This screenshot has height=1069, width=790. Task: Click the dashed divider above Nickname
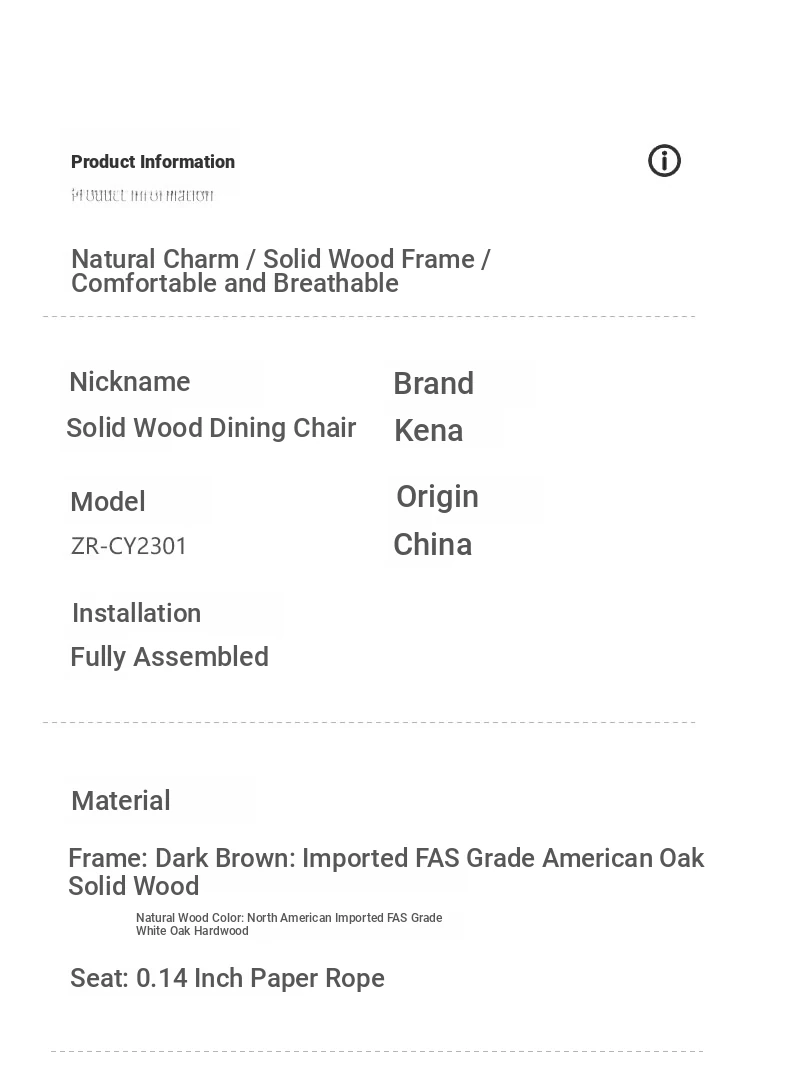tap(369, 316)
